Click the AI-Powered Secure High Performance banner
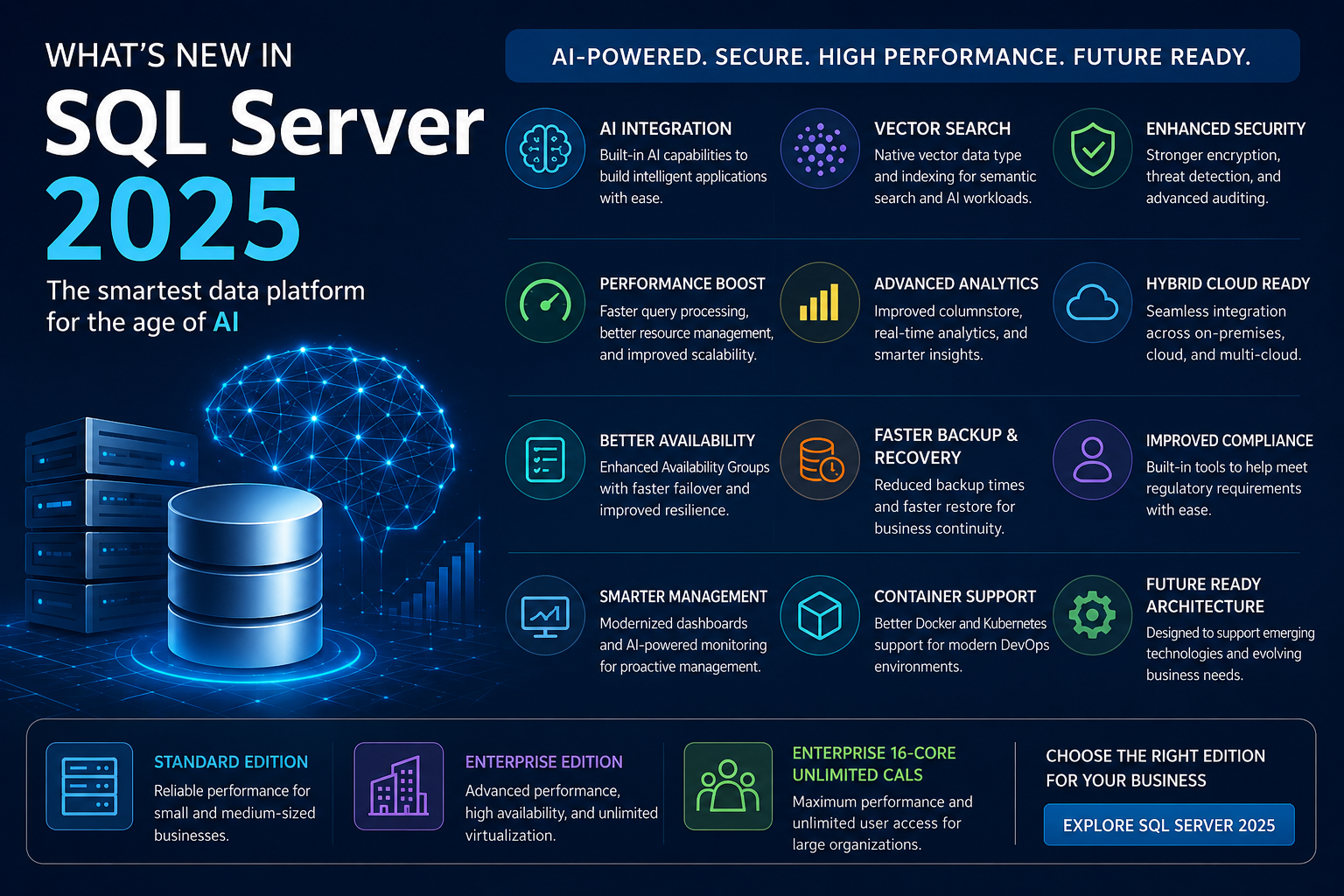 pyautogui.click(x=902, y=56)
